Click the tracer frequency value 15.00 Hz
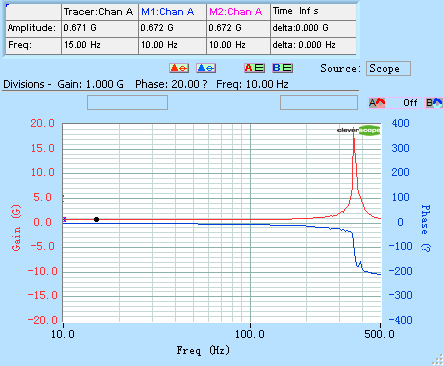The image size is (444, 366). point(82,45)
